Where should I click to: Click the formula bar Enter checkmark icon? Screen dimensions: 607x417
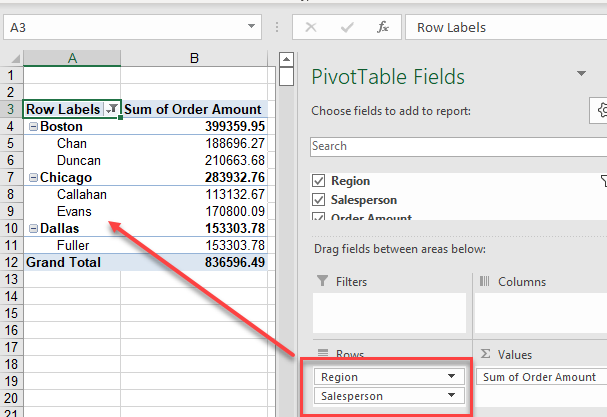coord(346,28)
